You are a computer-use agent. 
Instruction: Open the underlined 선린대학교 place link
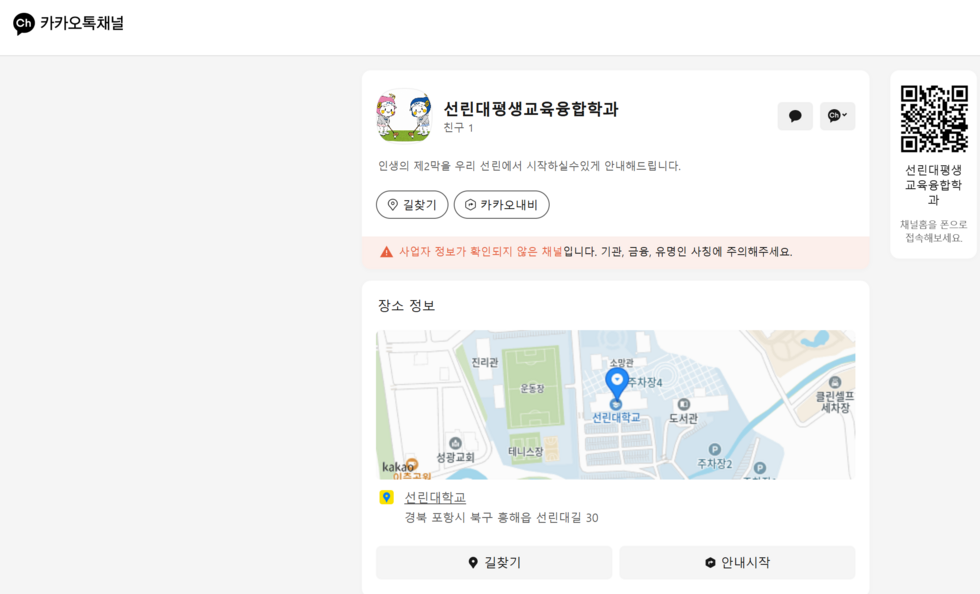pos(435,498)
